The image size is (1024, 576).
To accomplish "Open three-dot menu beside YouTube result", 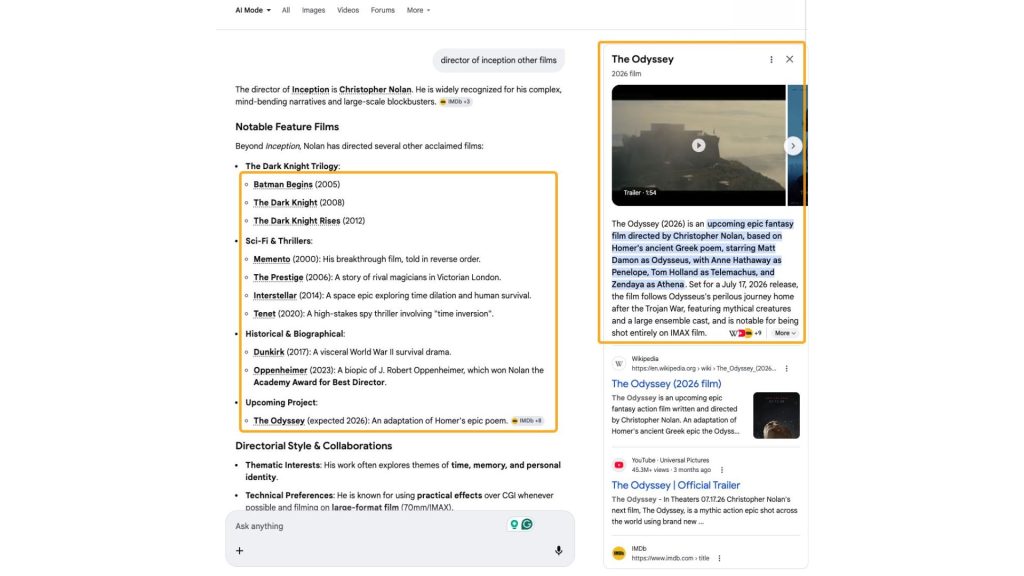I will click(722, 470).
